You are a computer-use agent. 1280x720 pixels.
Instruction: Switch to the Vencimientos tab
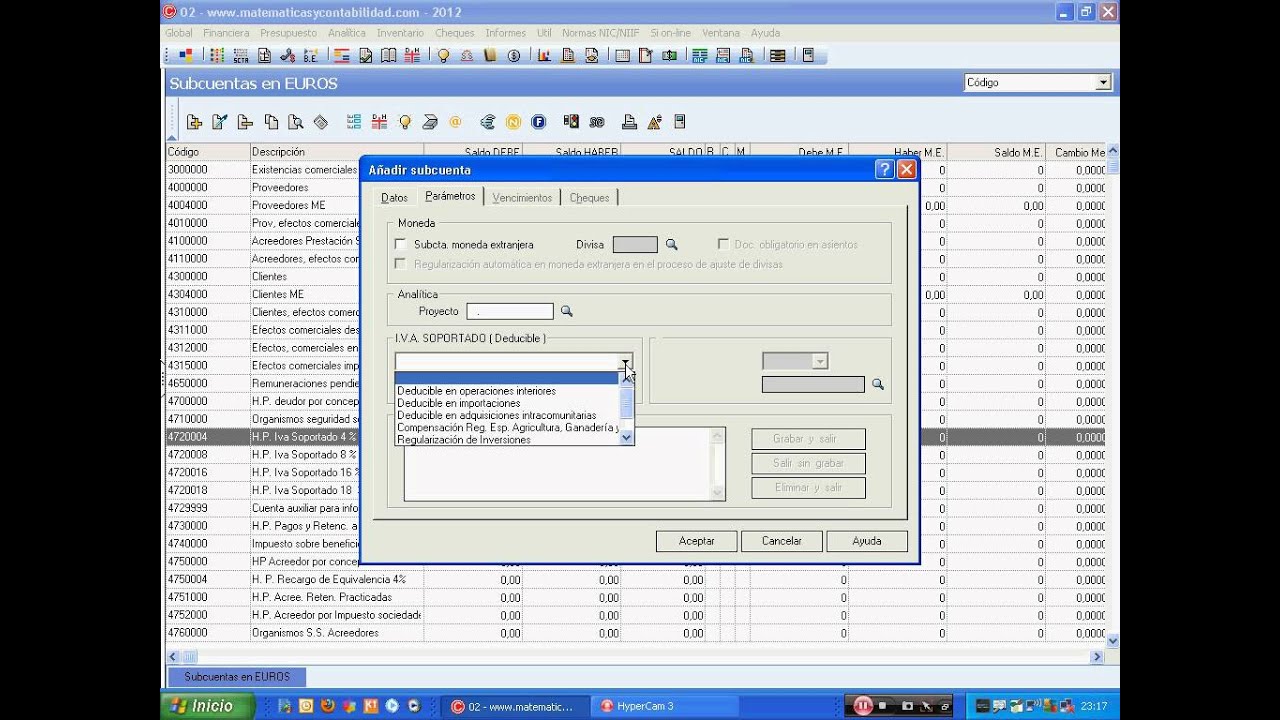(x=522, y=198)
